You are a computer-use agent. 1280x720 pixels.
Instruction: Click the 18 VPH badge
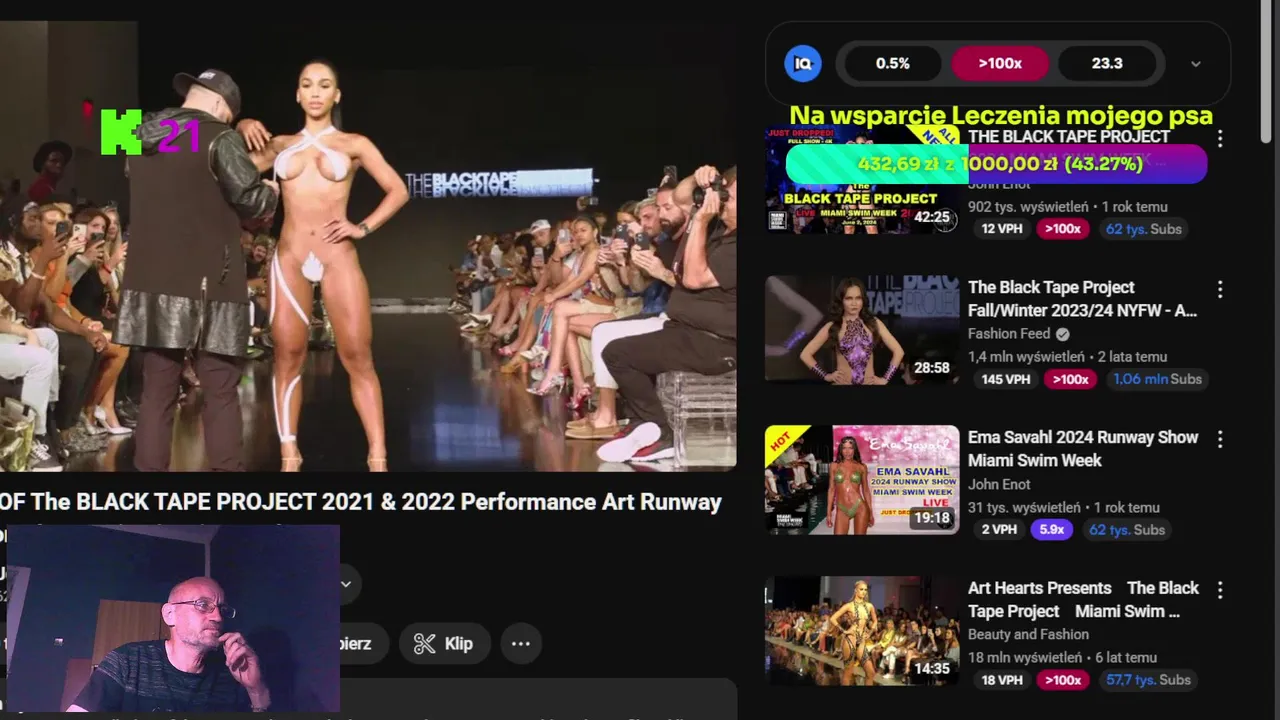coord(1002,680)
